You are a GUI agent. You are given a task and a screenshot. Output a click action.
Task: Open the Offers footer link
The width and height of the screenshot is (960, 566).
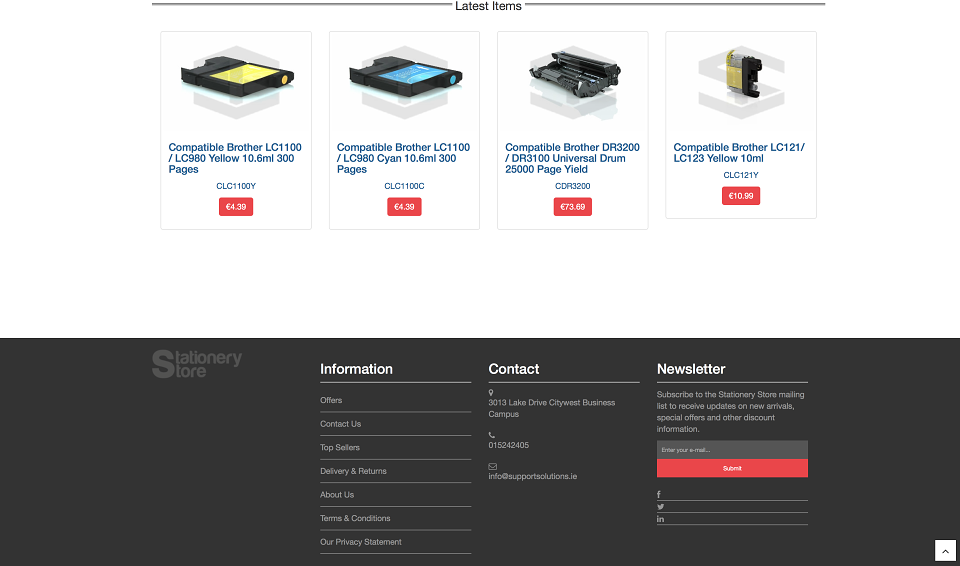click(331, 400)
